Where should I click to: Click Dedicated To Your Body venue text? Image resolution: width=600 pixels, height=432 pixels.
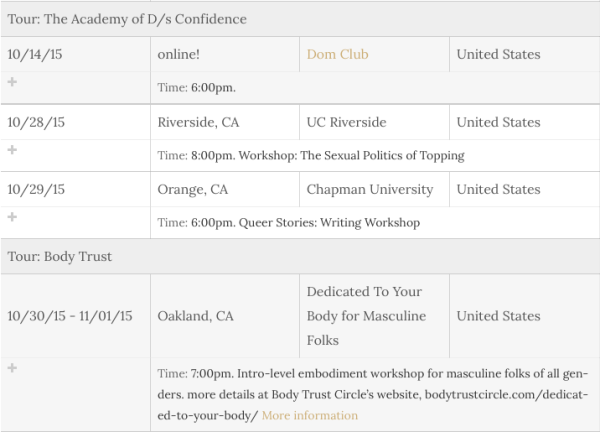(x=366, y=316)
